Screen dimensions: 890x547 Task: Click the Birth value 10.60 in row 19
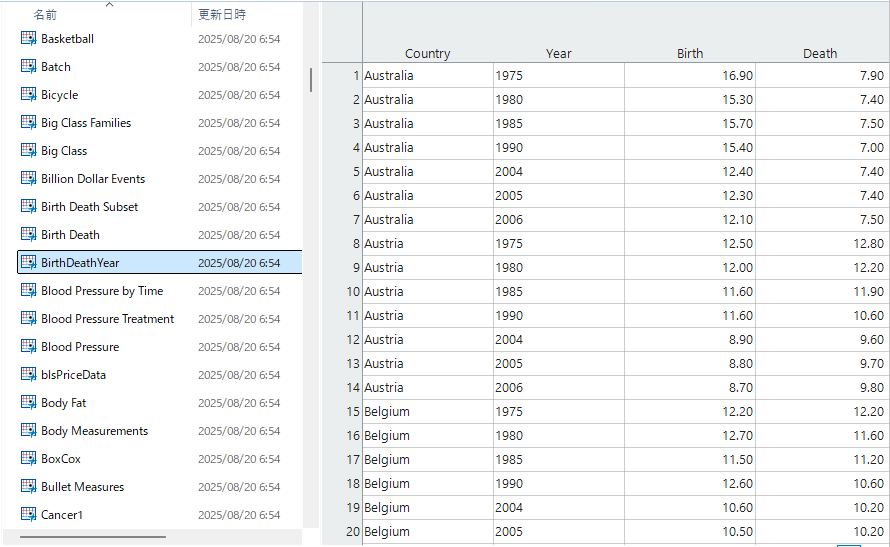690,507
